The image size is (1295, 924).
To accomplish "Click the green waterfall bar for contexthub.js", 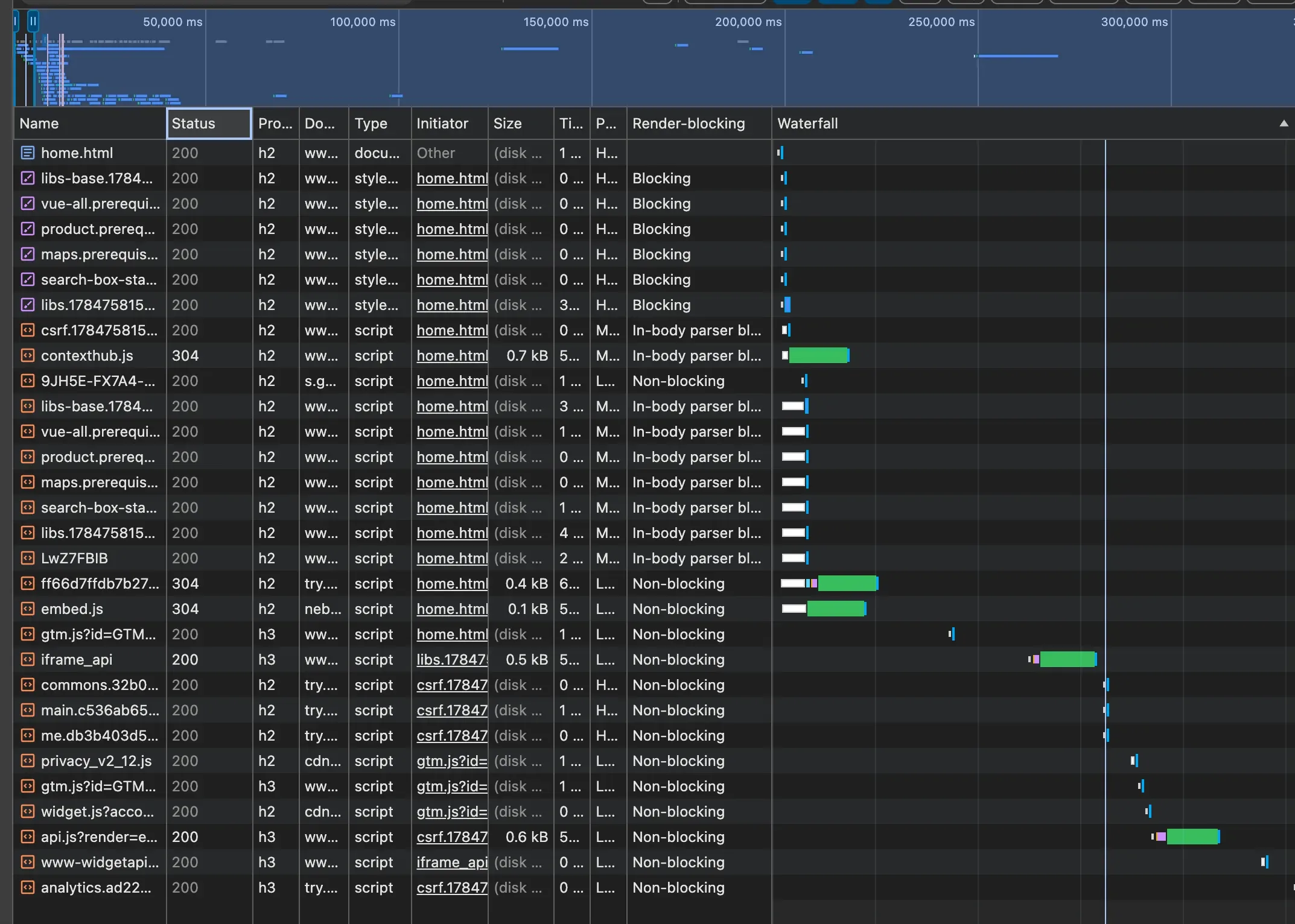I will [818, 355].
